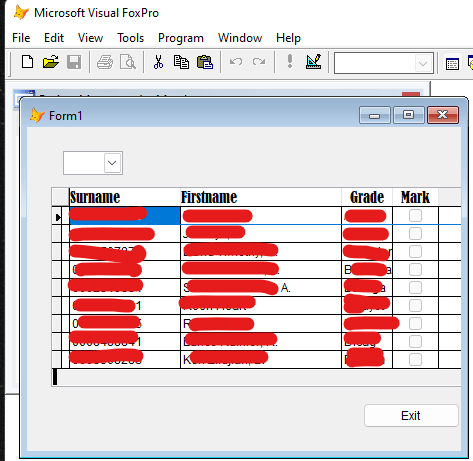Screen dimensions: 473x461
Task: Click the Undo arrow icon
Action: point(236,62)
